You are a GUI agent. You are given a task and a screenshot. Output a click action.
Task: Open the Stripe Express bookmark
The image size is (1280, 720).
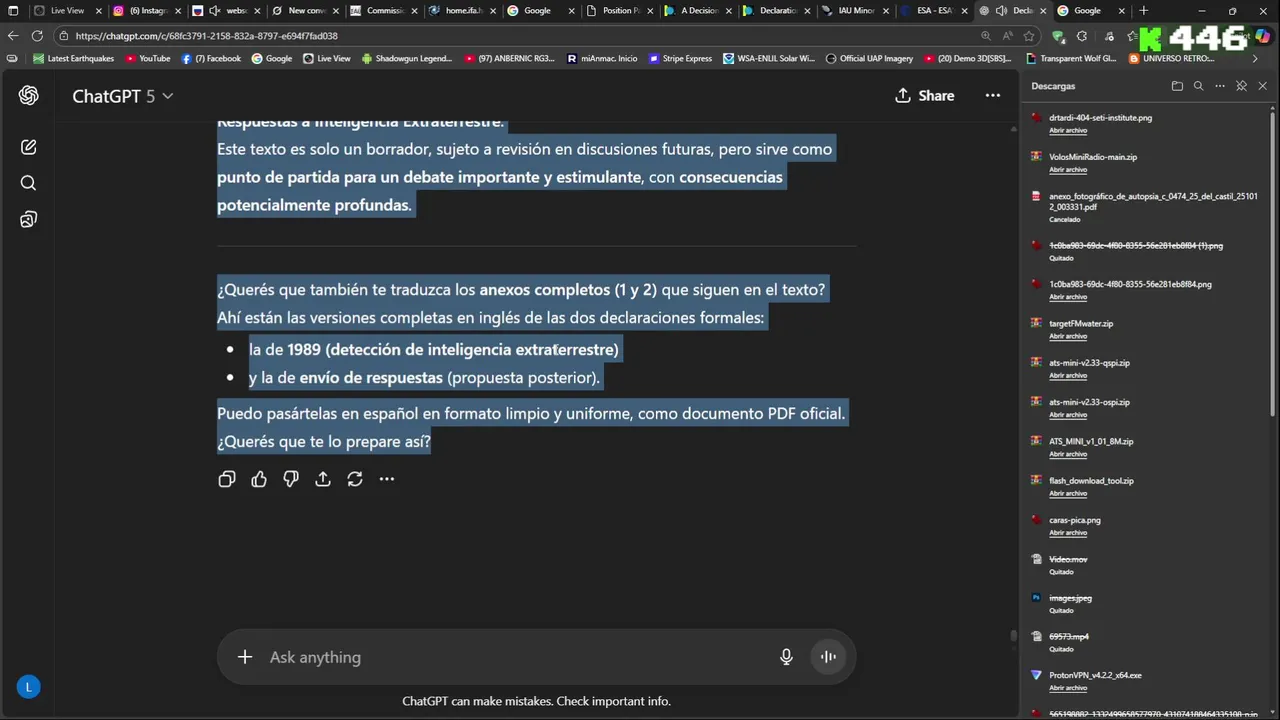click(681, 58)
